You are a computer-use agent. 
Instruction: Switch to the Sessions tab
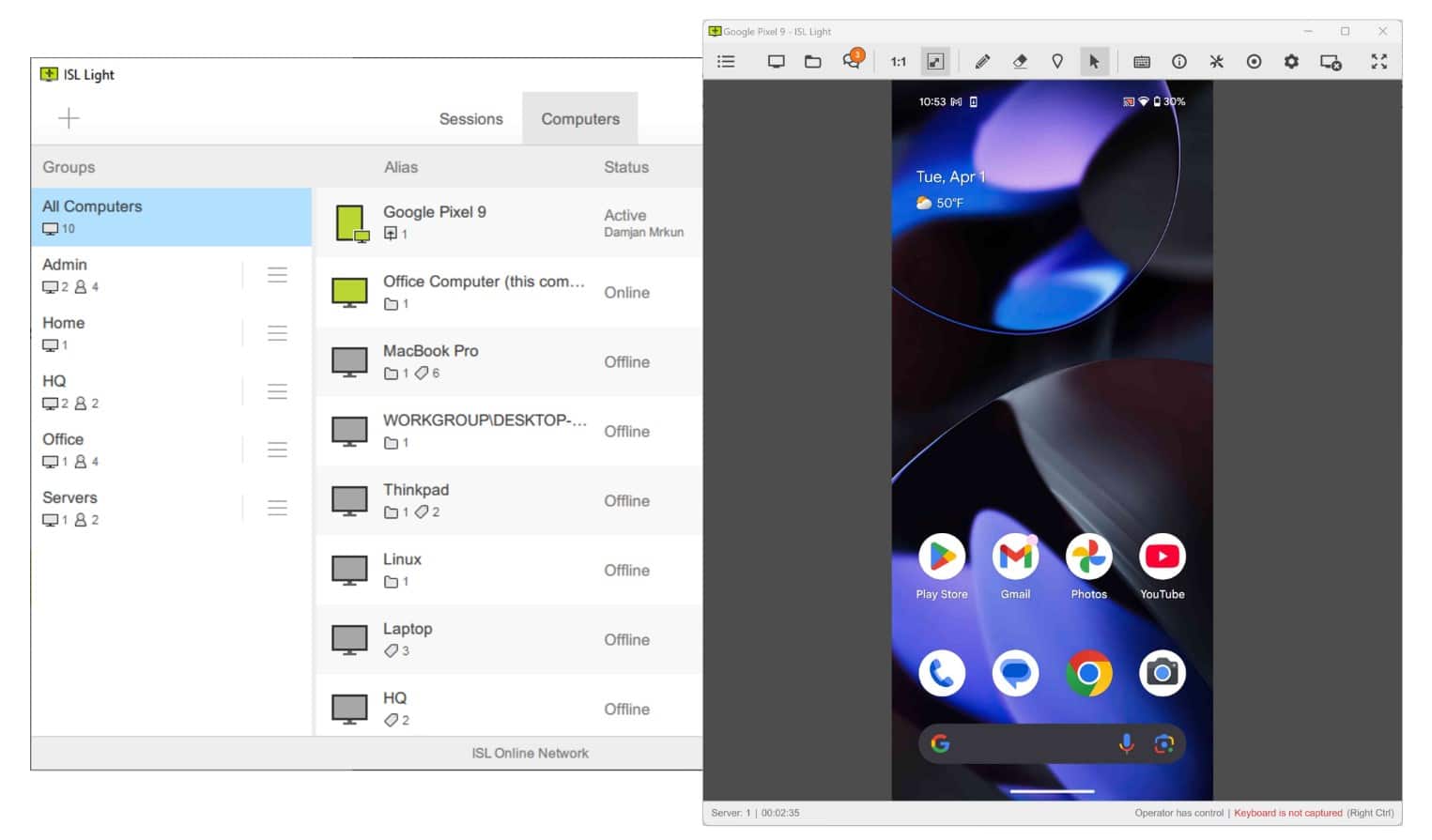(x=470, y=119)
